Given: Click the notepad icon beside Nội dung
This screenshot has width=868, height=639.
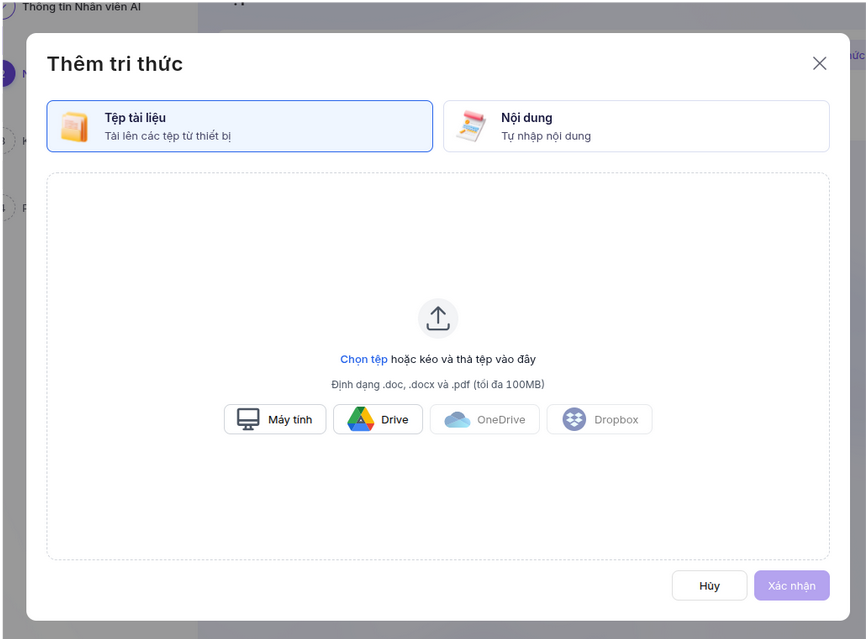Looking at the screenshot, I should click(470, 127).
